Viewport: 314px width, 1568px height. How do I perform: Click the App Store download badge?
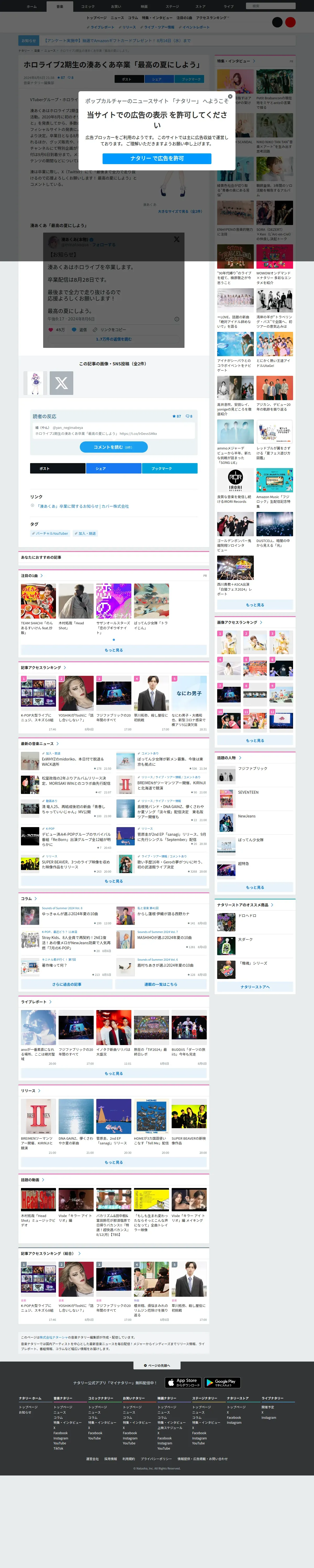pos(183,1382)
